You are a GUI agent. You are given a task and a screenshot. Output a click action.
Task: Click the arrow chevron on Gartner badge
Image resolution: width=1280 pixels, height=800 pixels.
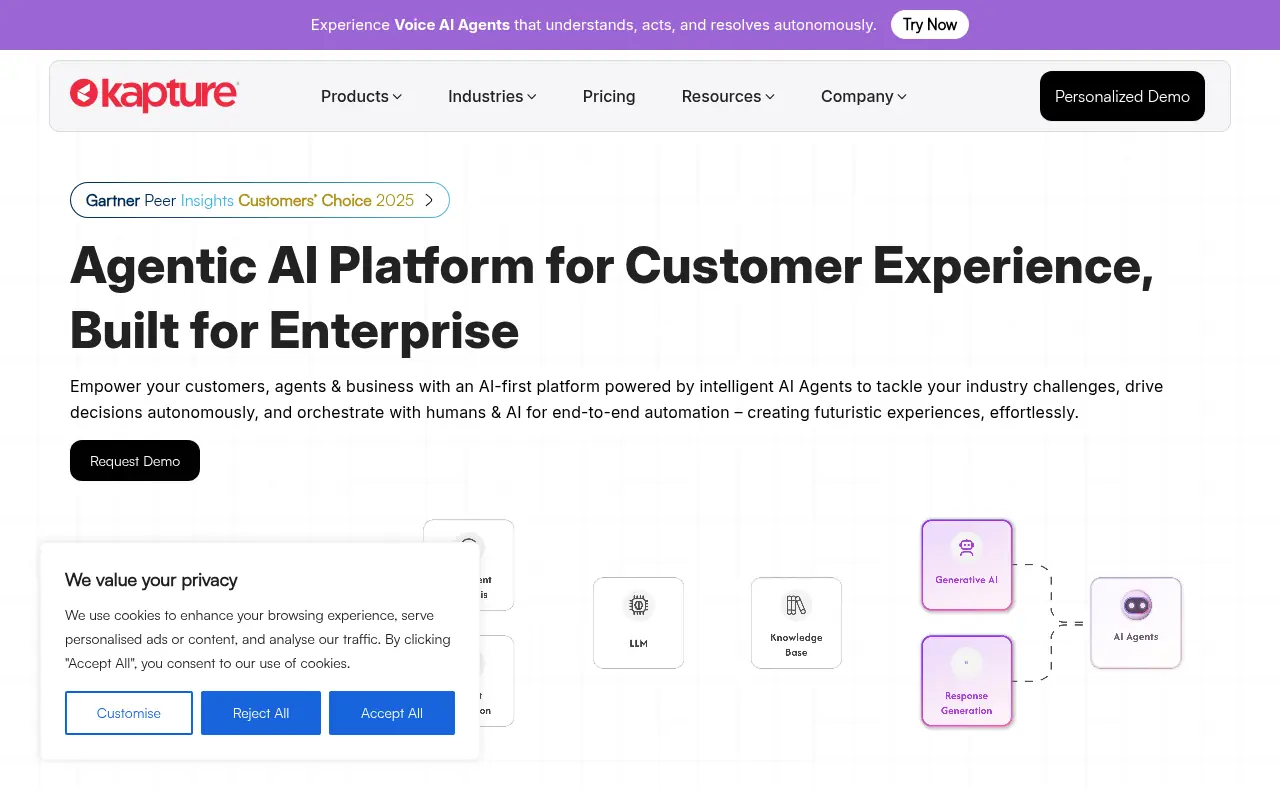click(x=429, y=200)
